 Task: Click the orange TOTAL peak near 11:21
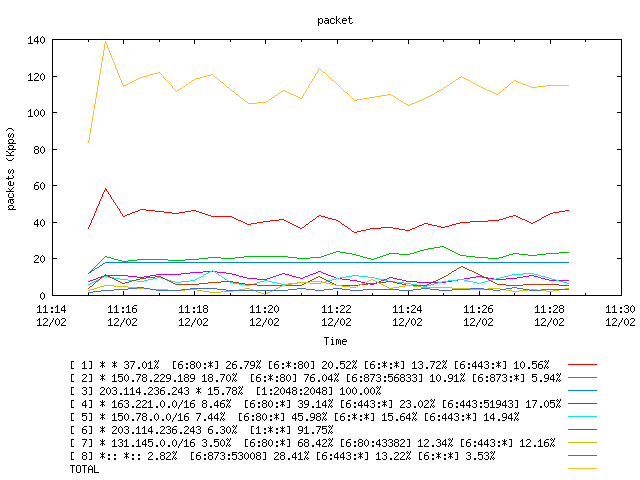(x=319, y=69)
